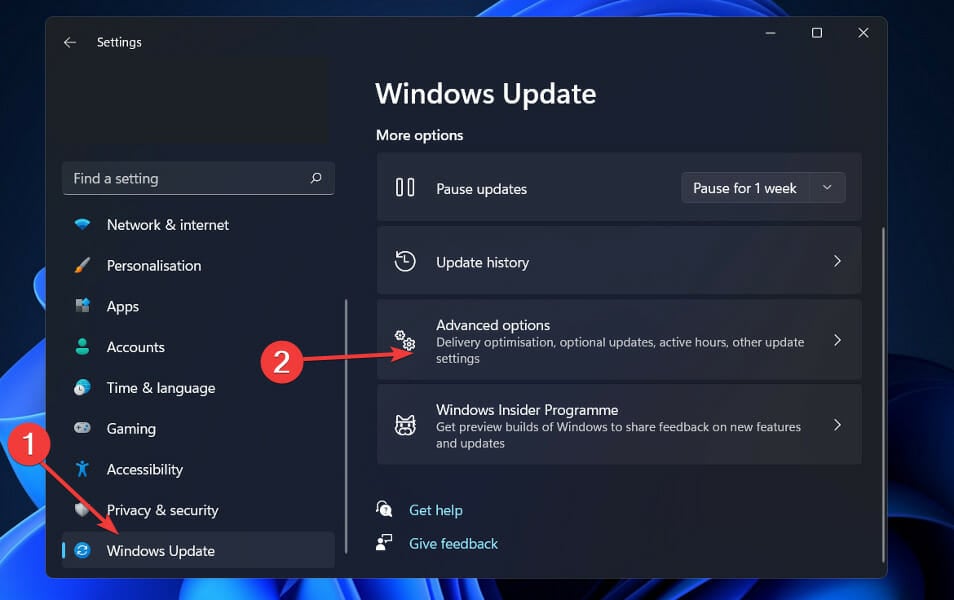Click the Network & internet globe icon
This screenshot has height=600, width=954.
coord(82,224)
